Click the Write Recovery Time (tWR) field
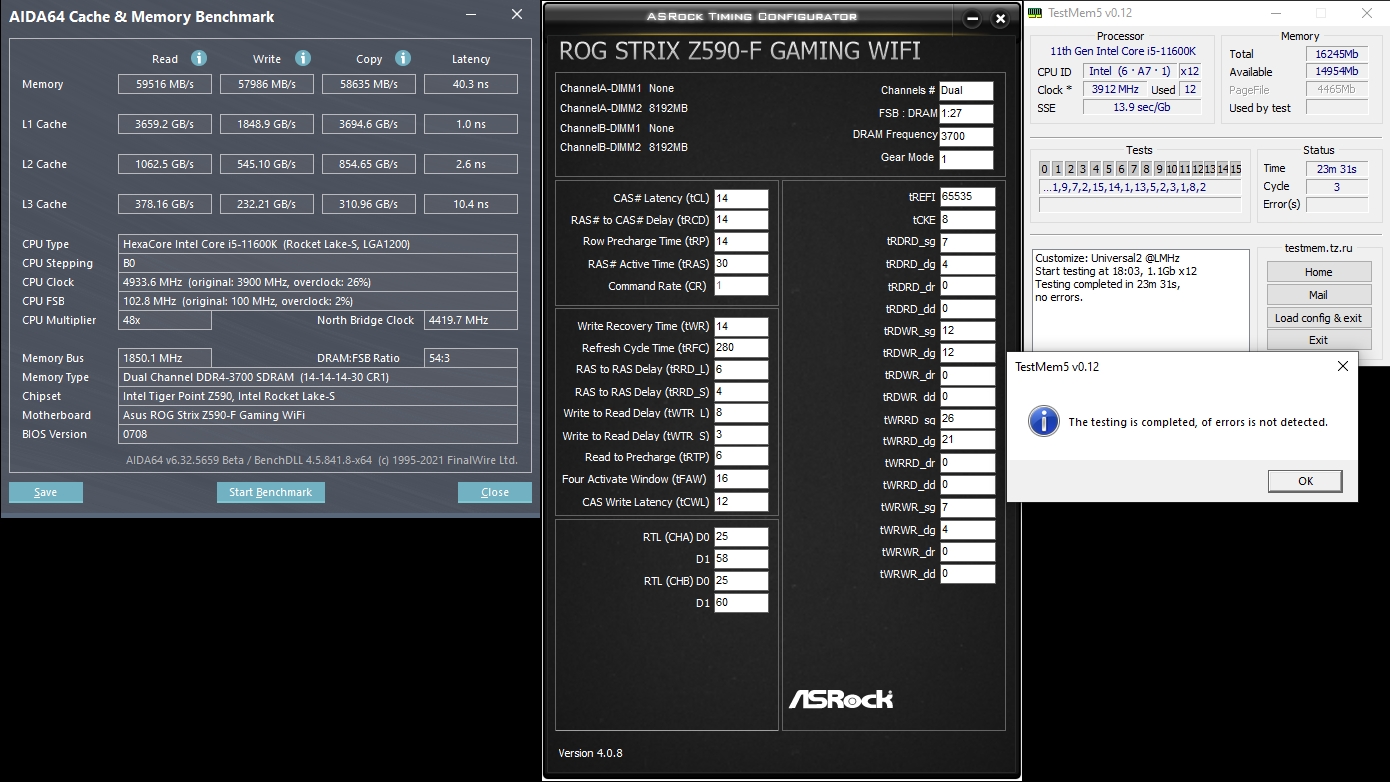The height and width of the screenshot is (782, 1390). 741,326
